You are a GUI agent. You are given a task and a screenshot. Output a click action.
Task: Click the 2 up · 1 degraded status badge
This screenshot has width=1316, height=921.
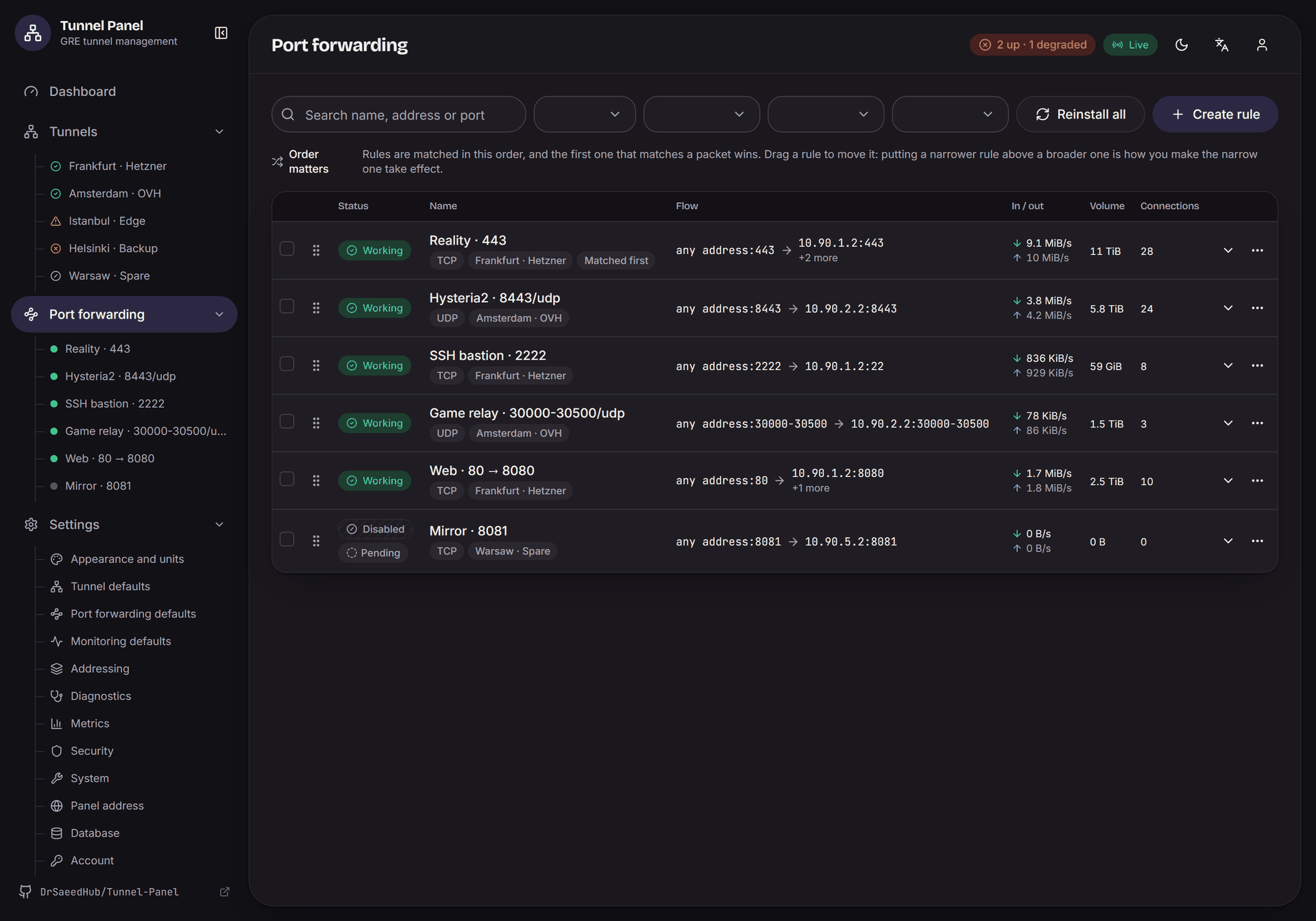coord(1032,45)
